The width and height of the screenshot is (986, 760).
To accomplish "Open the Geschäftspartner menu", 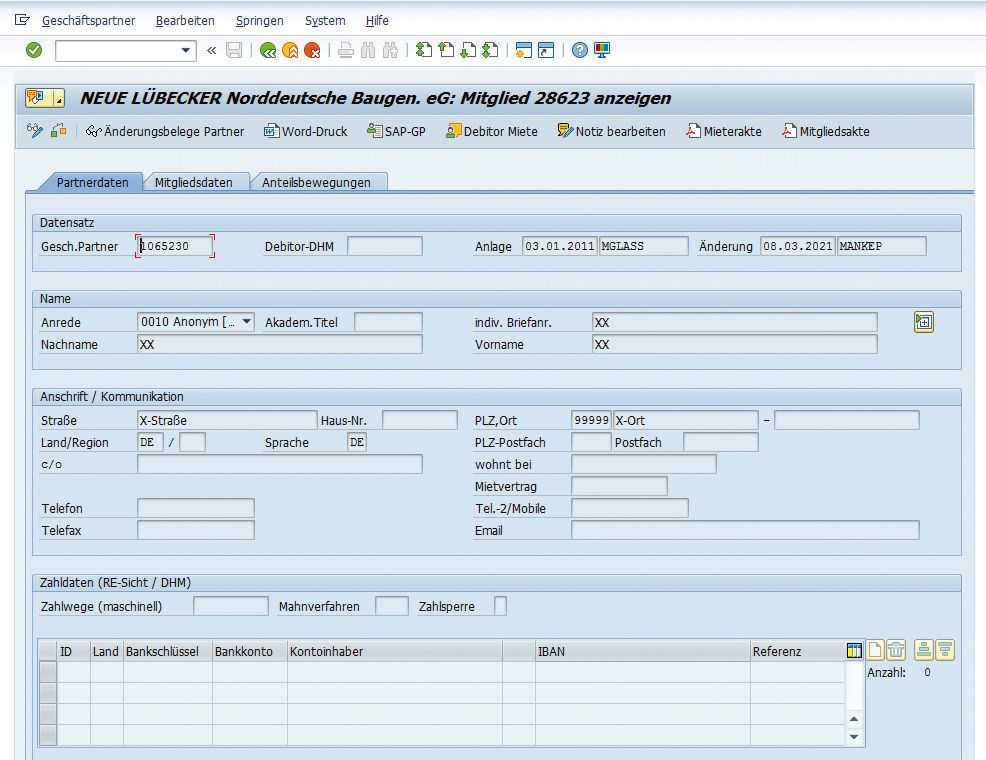I will point(91,20).
